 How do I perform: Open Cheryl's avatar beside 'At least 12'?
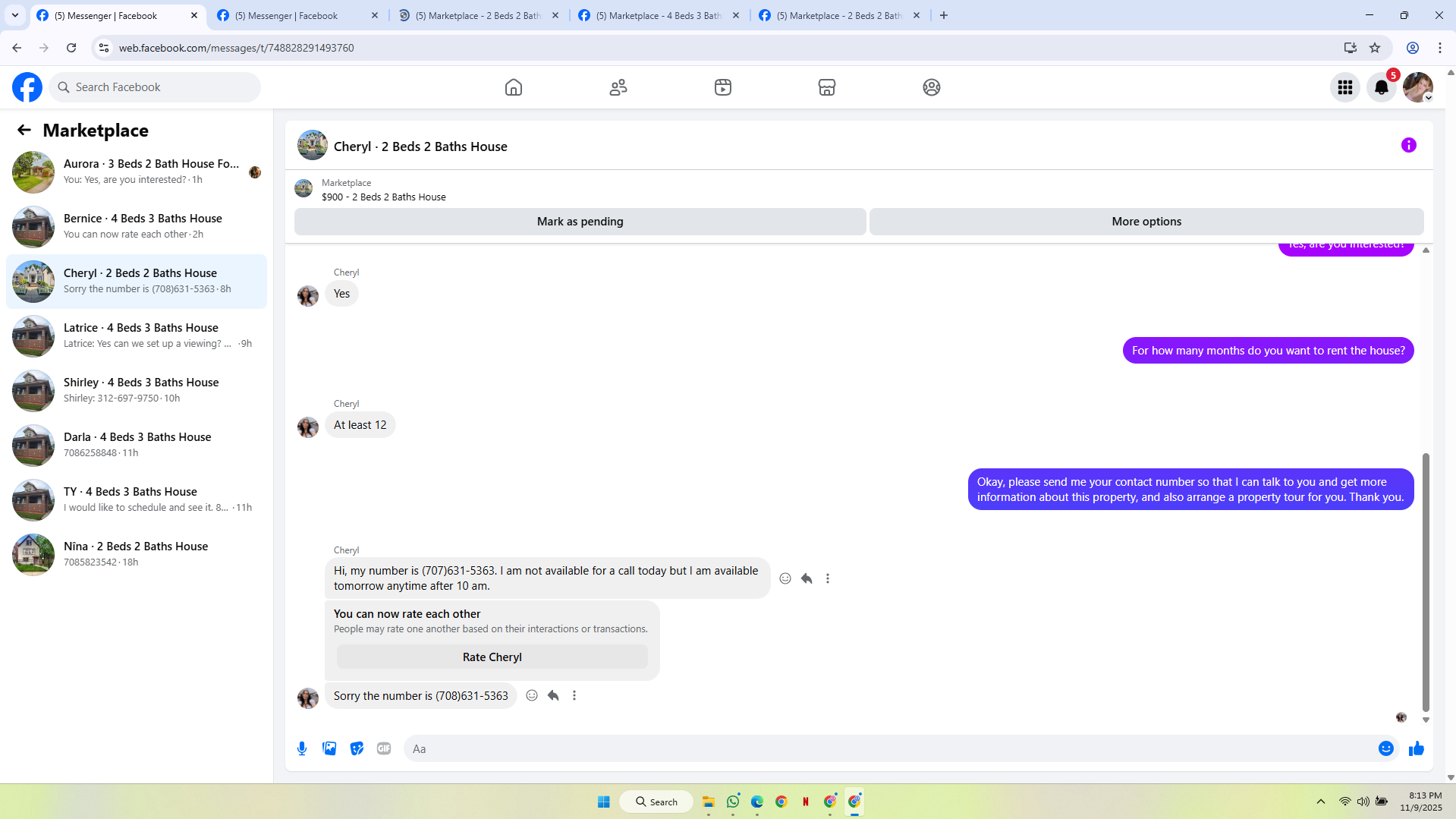click(308, 427)
